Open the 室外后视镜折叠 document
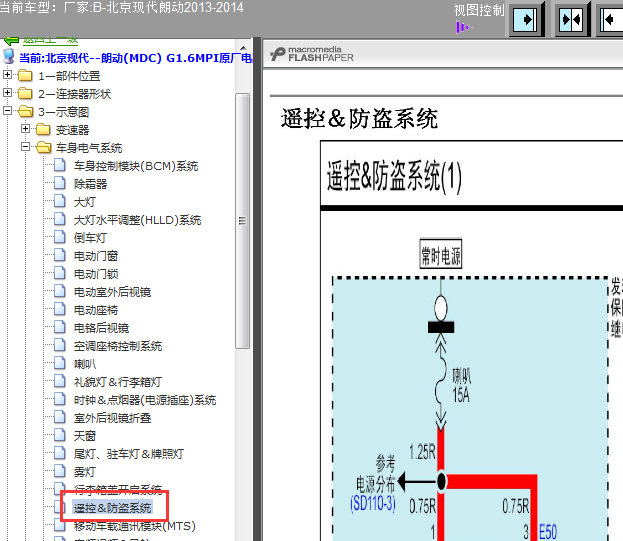Image resolution: width=623 pixels, height=541 pixels. [x=112, y=418]
